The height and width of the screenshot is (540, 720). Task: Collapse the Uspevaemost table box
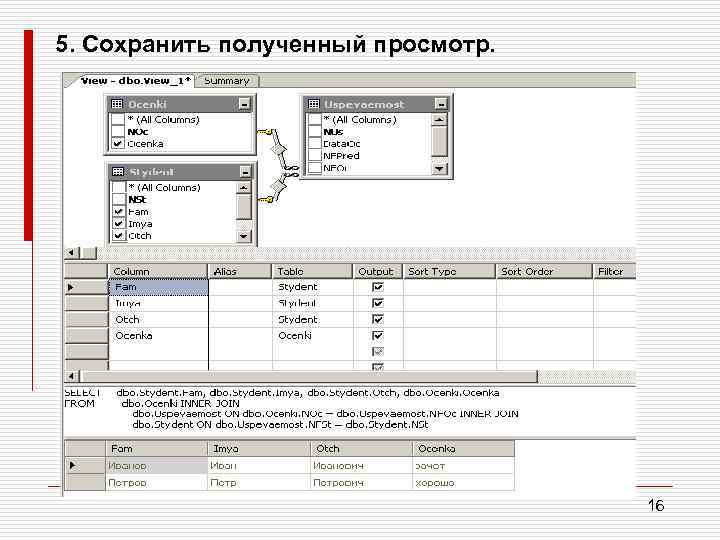(x=441, y=105)
